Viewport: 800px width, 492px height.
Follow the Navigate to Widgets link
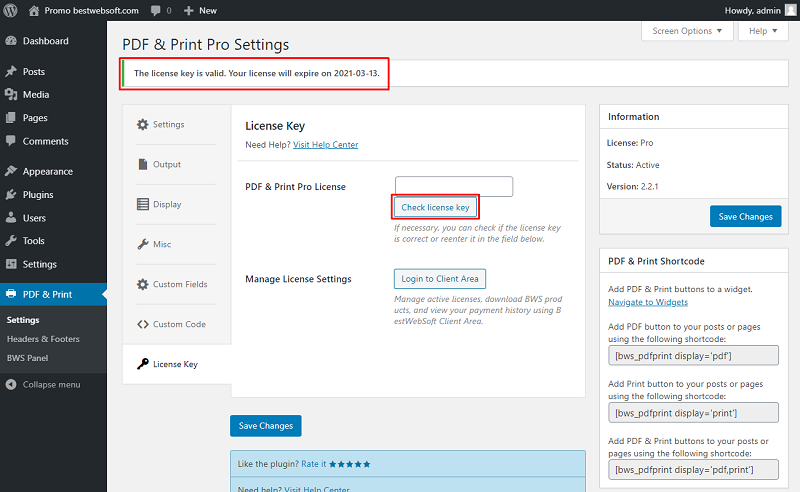tap(648, 302)
